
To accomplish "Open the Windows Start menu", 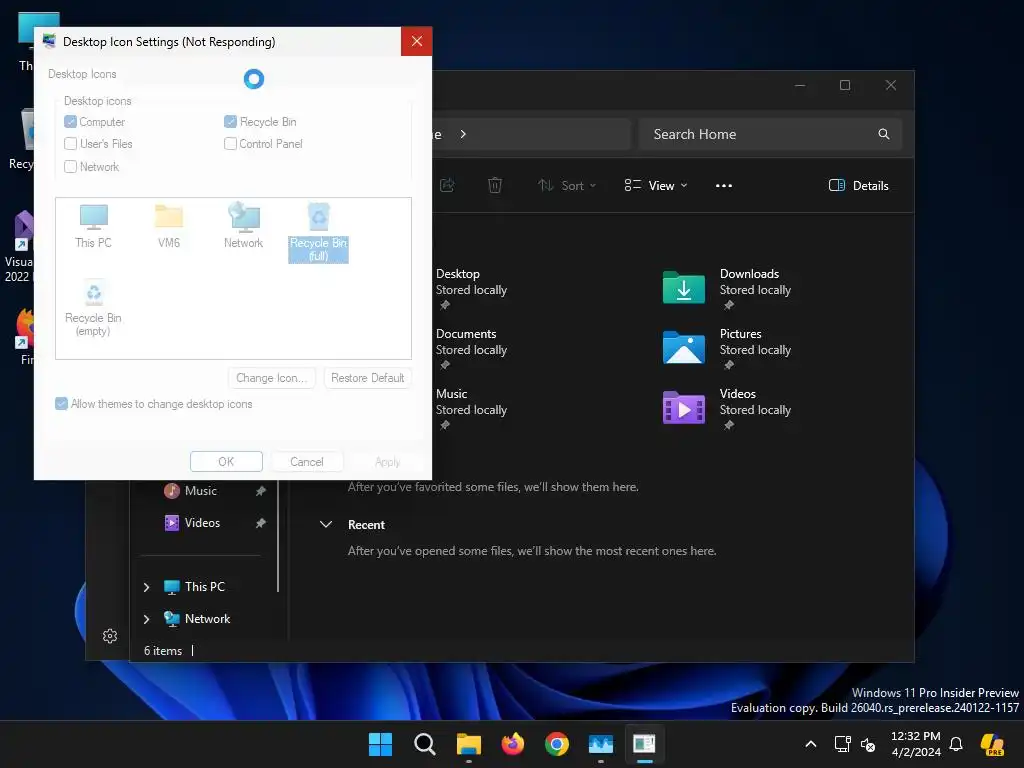I will pyautogui.click(x=380, y=744).
